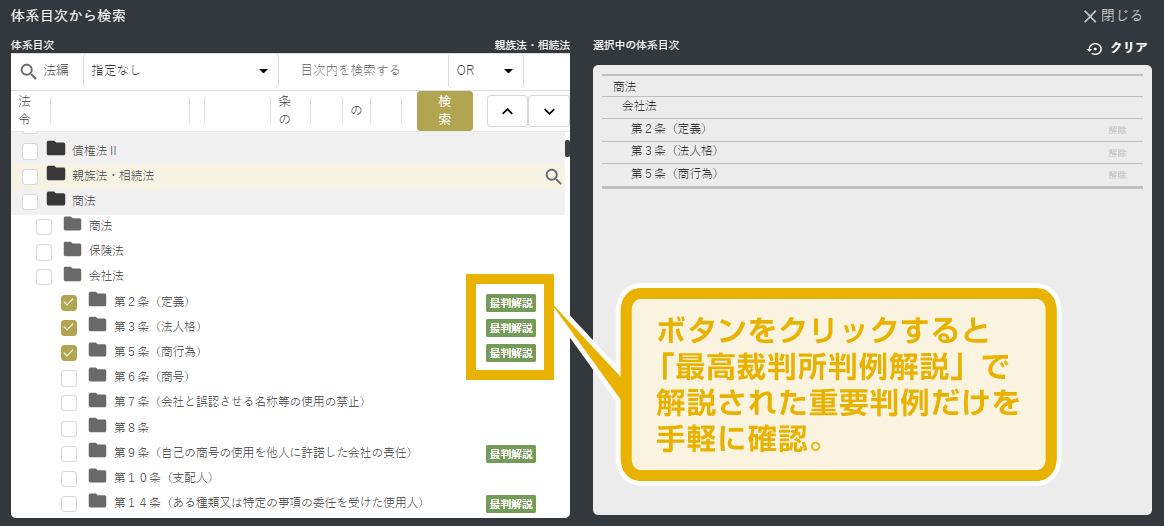Check the 第6条（商号） checkbox
1164x526 pixels.
69,377
